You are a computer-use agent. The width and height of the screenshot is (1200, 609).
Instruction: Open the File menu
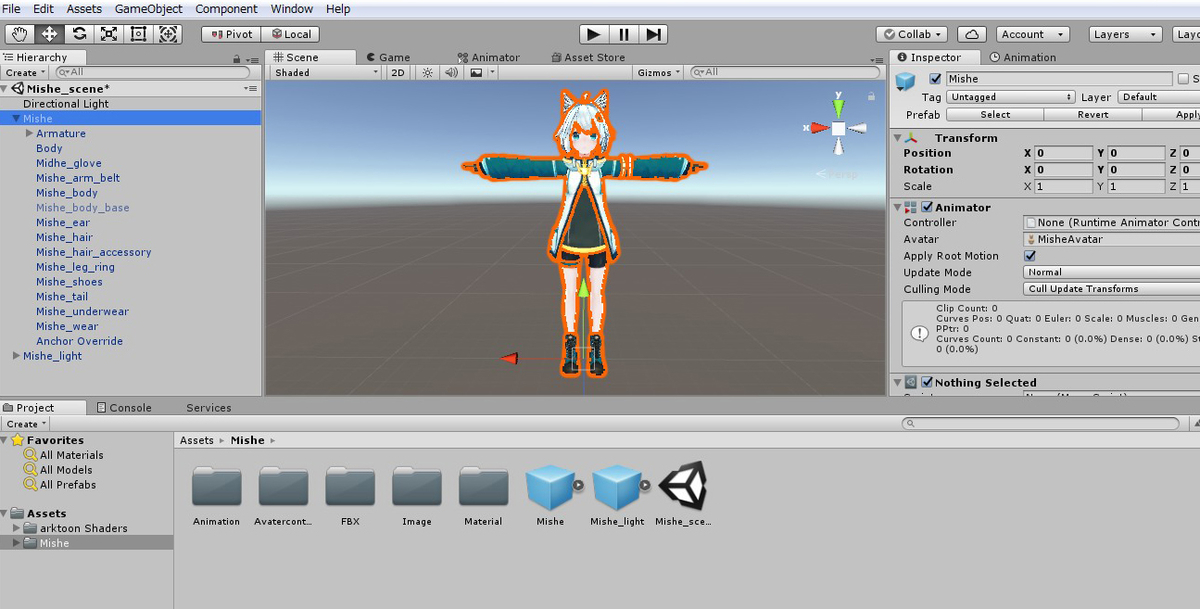point(12,9)
